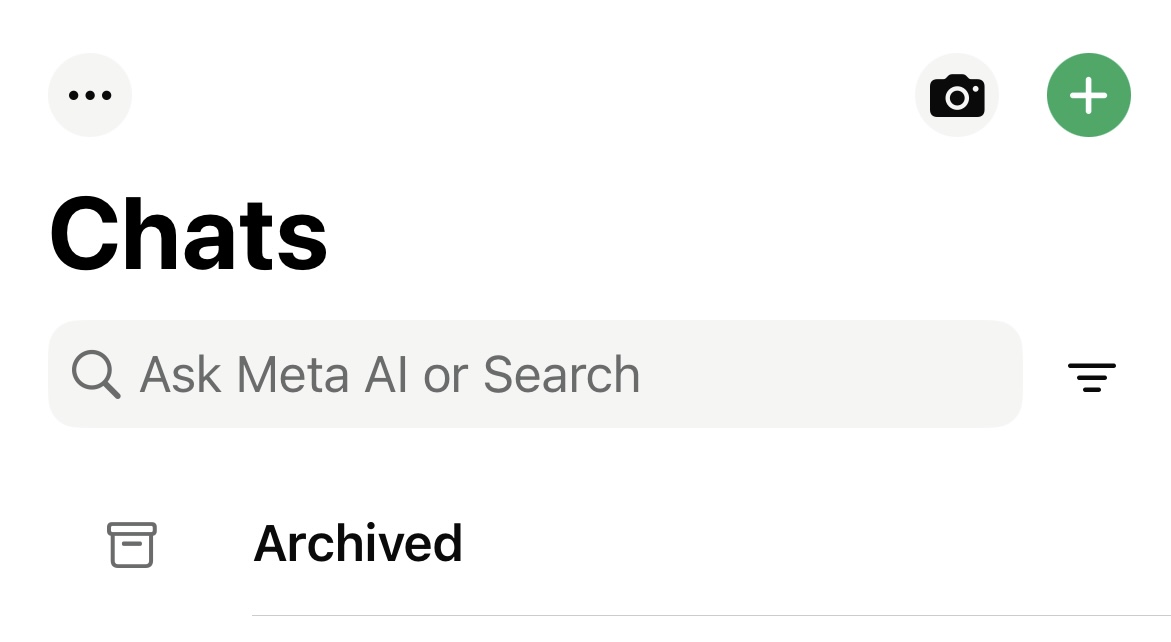Click the gray circle ellipsis button
The width and height of the screenshot is (1171, 642).
pos(90,95)
